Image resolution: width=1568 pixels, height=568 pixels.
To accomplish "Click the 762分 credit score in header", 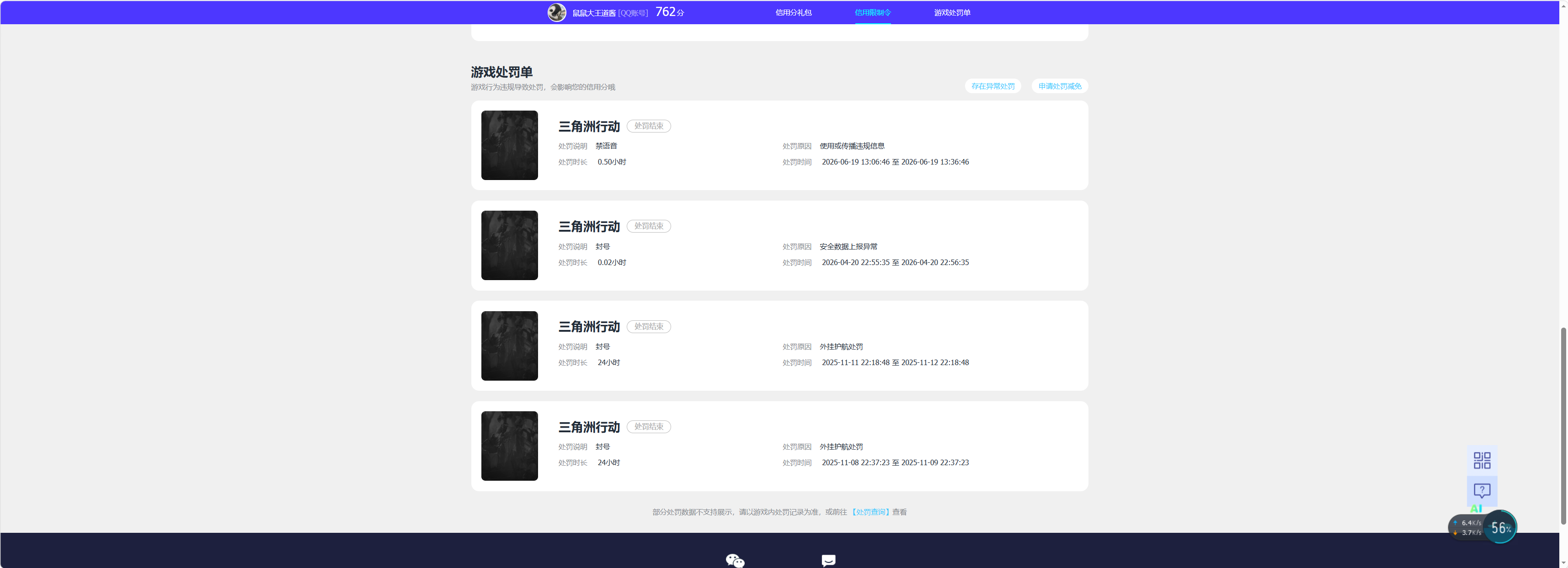I will 670,12.
